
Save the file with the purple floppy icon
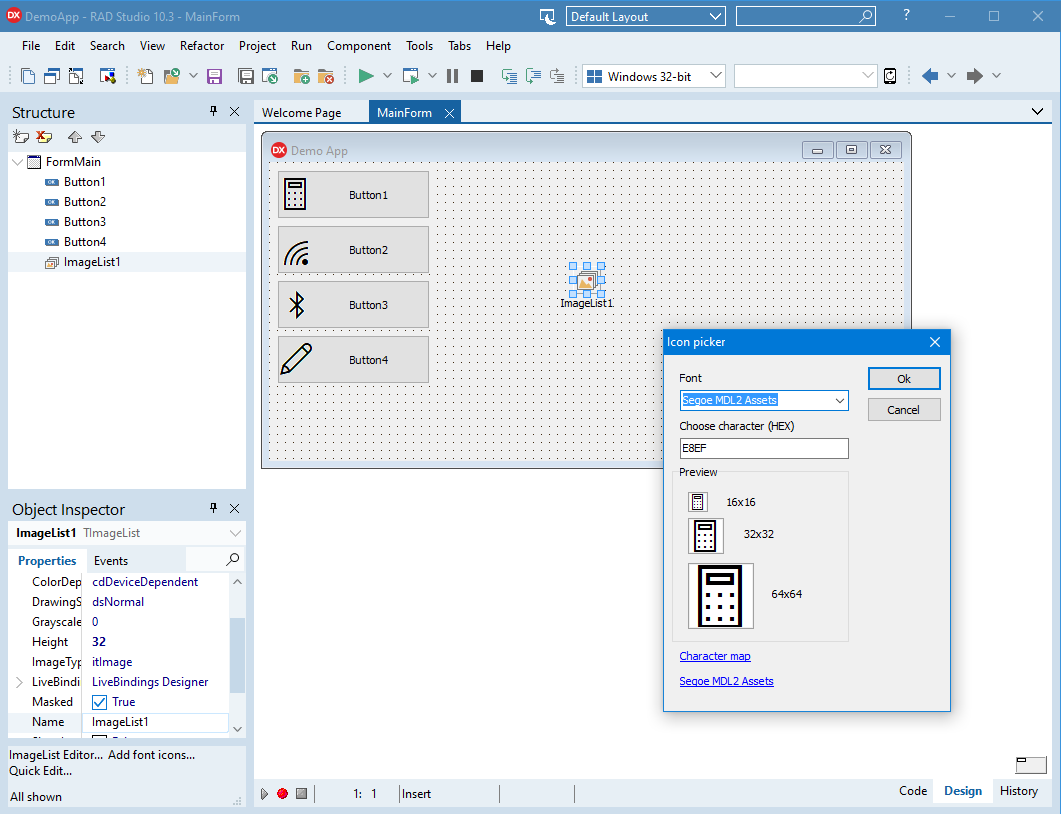tap(215, 76)
